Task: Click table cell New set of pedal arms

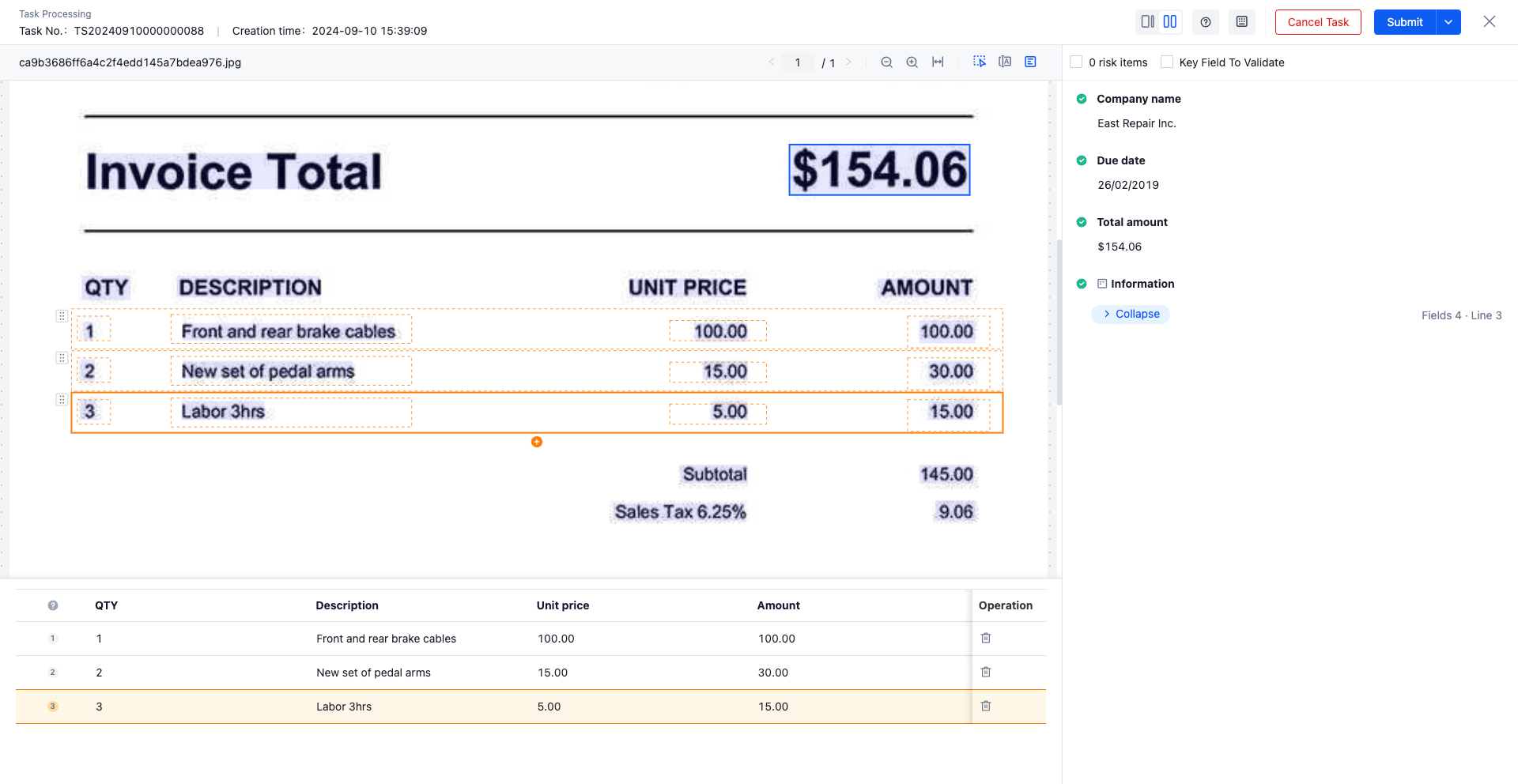Action: 373,673
